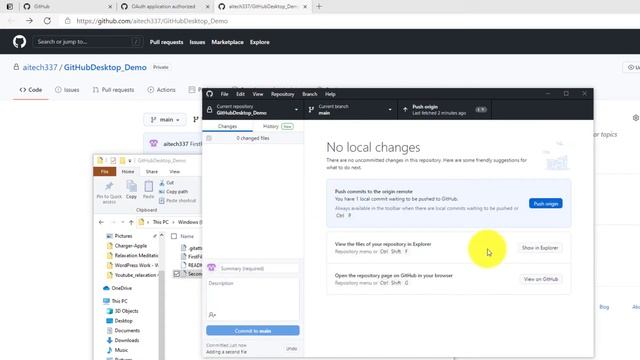Screen dimensions: 640x360
Task: Click the browser address bar URL
Action: (x=152, y=21)
